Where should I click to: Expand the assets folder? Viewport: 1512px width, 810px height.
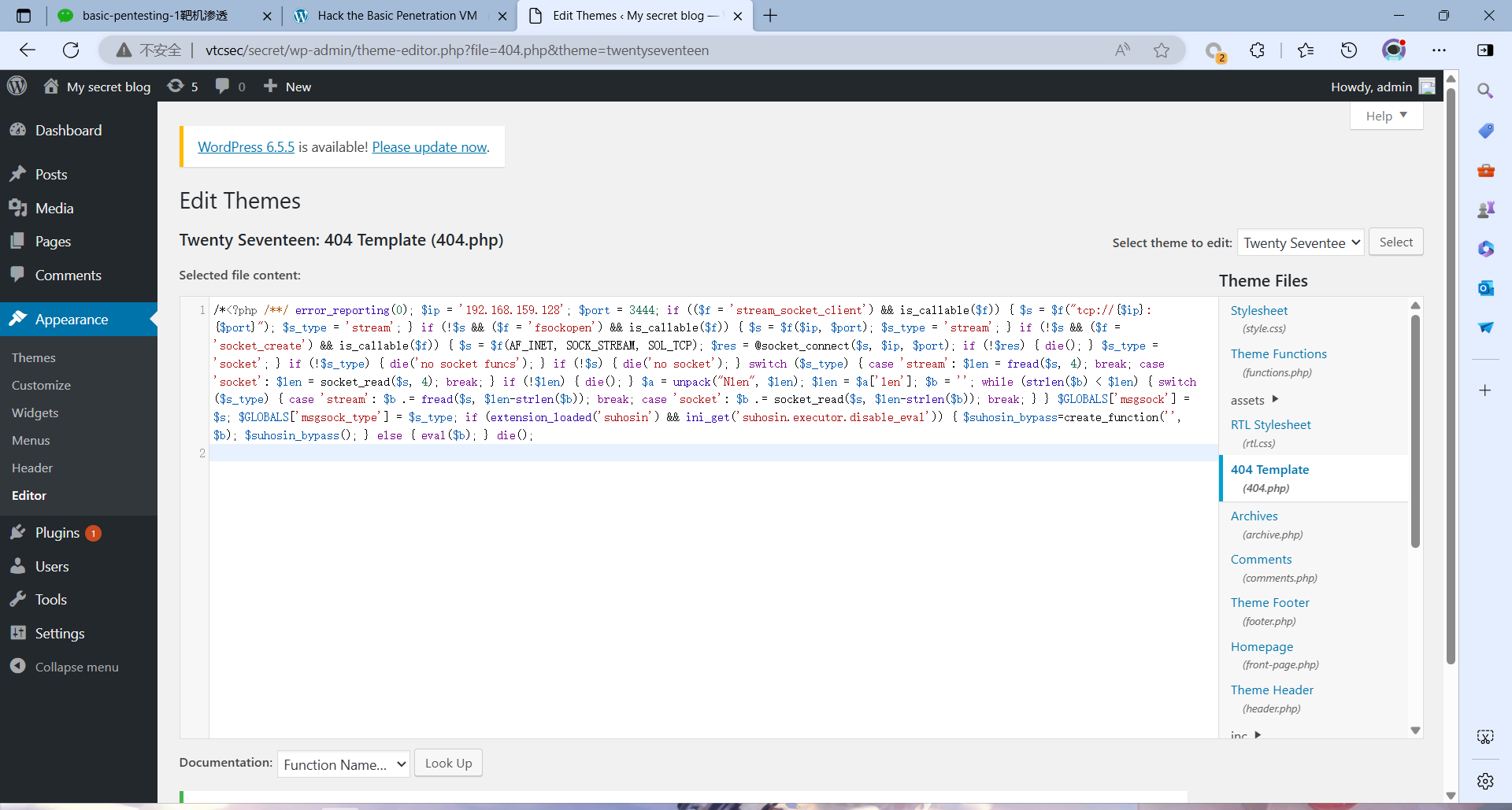(1254, 400)
